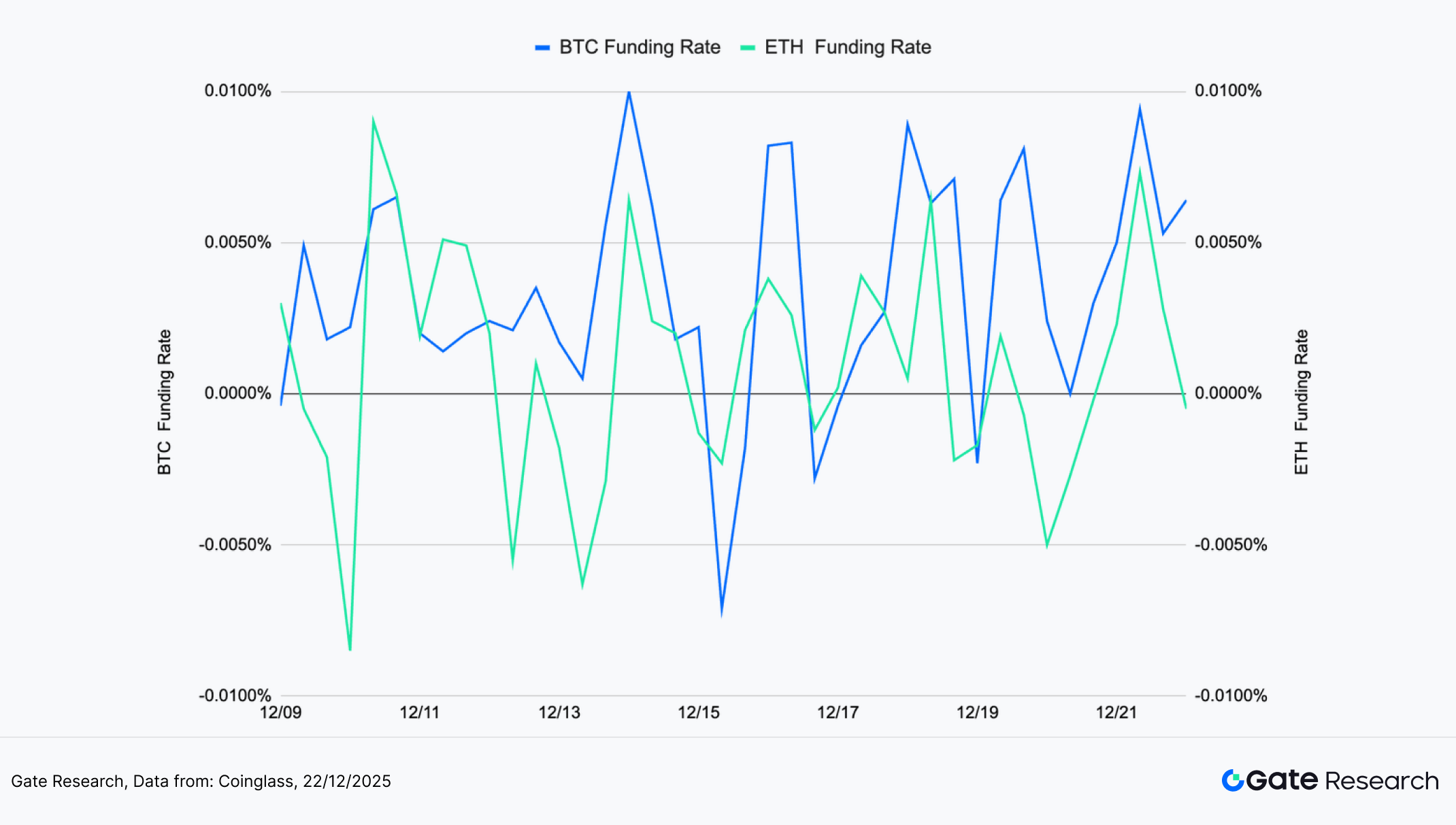Click the Gate Research brand text

pyautogui.click(x=1342, y=780)
